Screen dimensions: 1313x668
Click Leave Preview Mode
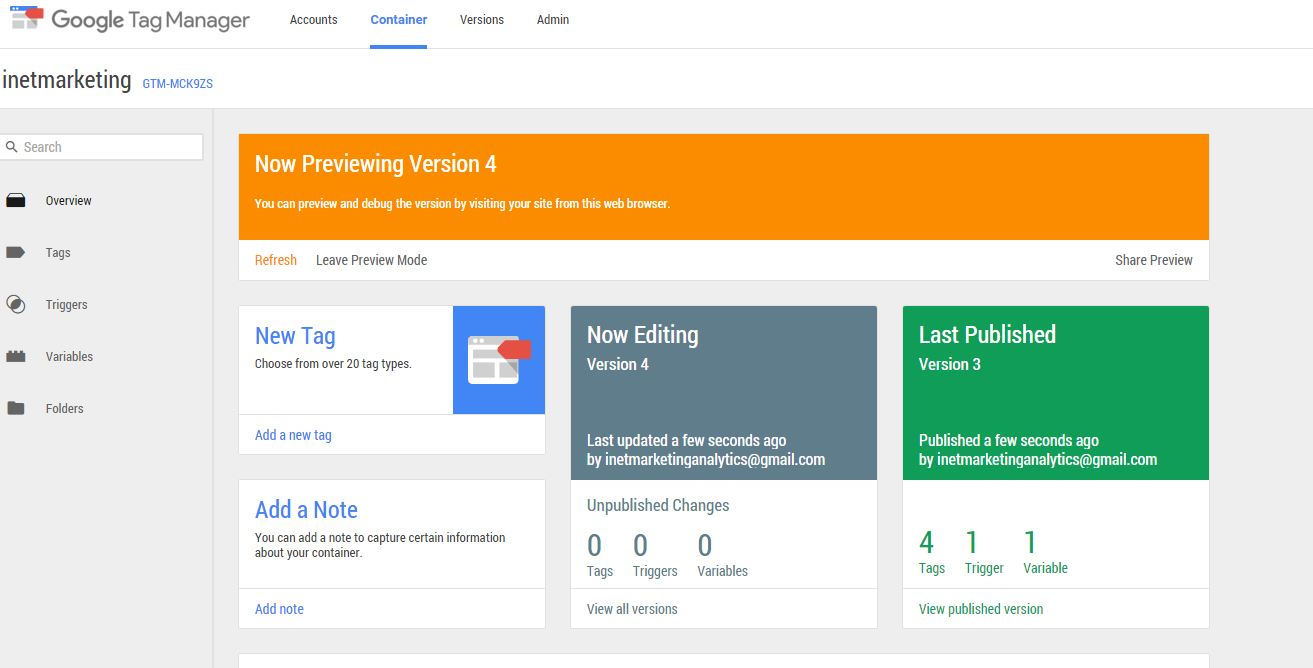(371, 260)
